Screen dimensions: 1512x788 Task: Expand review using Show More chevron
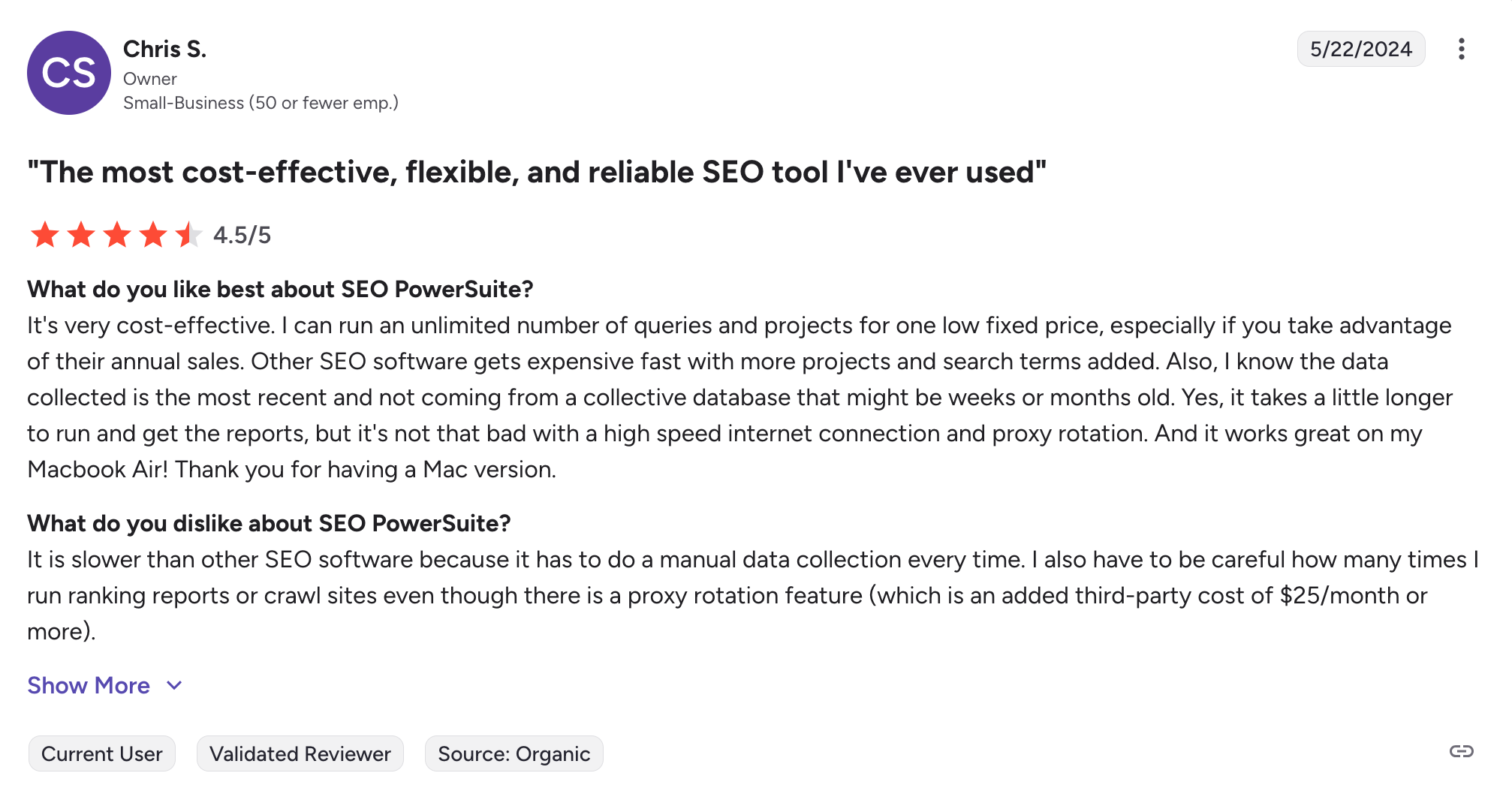point(174,685)
